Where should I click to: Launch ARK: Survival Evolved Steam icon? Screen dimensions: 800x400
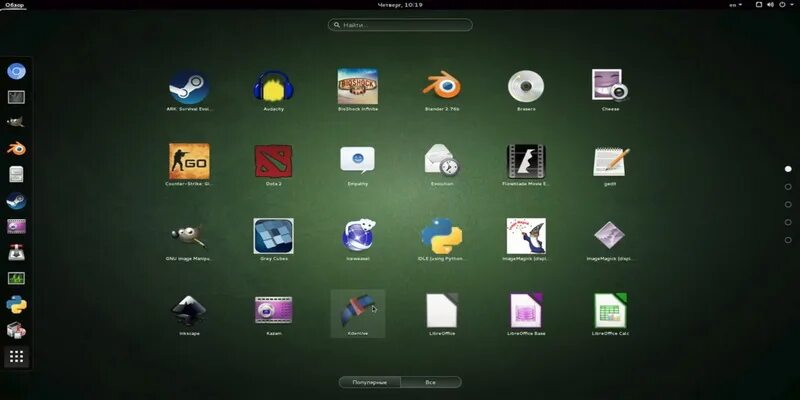[x=189, y=87]
